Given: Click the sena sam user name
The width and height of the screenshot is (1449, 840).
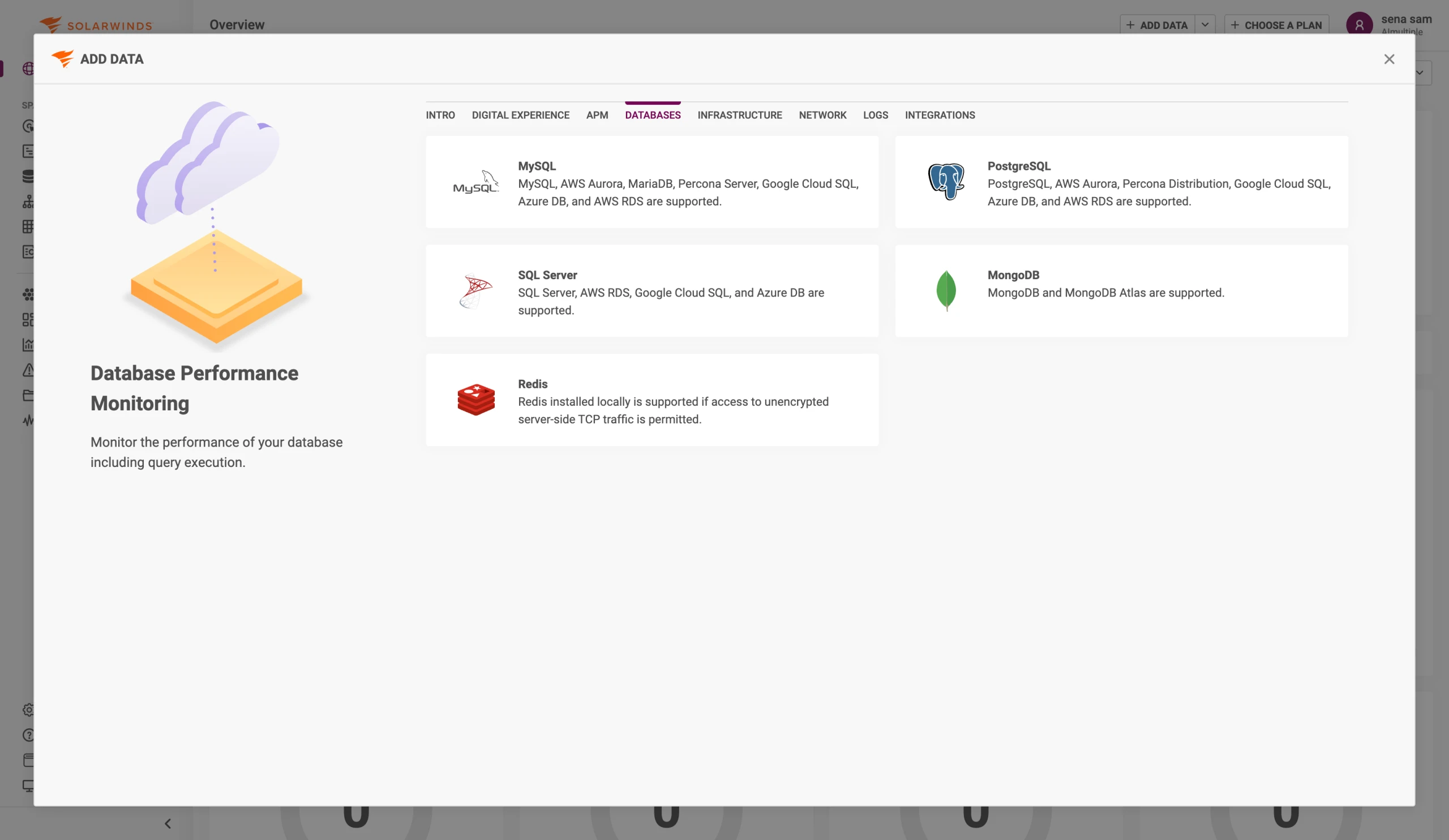Looking at the screenshot, I should pos(1406,19).
